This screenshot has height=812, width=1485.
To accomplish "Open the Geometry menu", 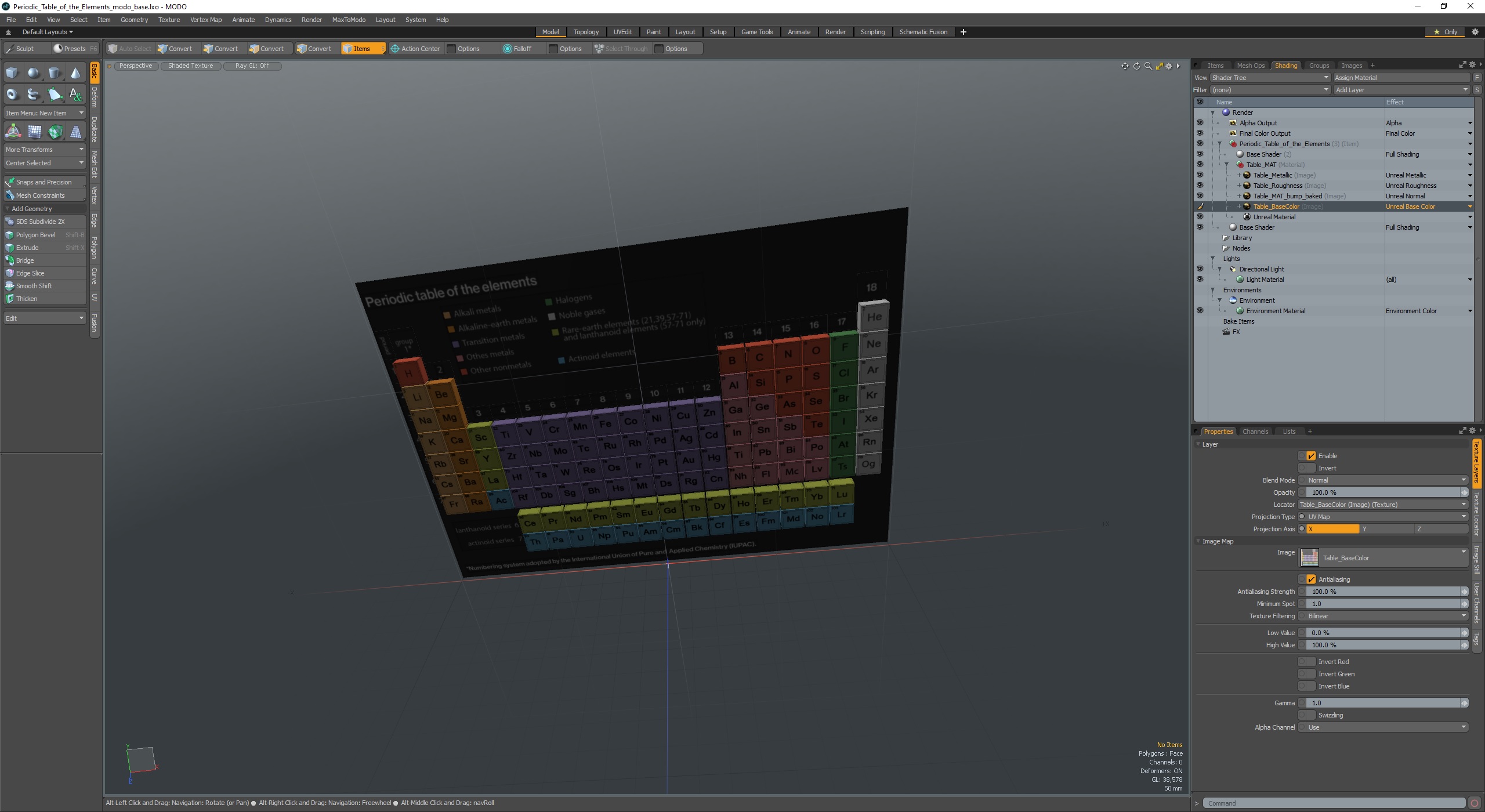I will click(x=134, y=20).
